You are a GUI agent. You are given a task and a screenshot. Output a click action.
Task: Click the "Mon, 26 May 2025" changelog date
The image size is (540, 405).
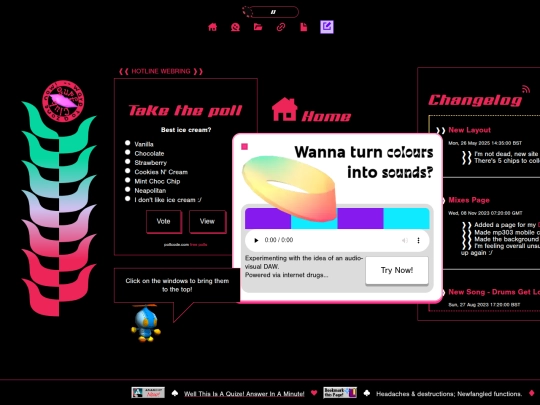tap(485, 143)
